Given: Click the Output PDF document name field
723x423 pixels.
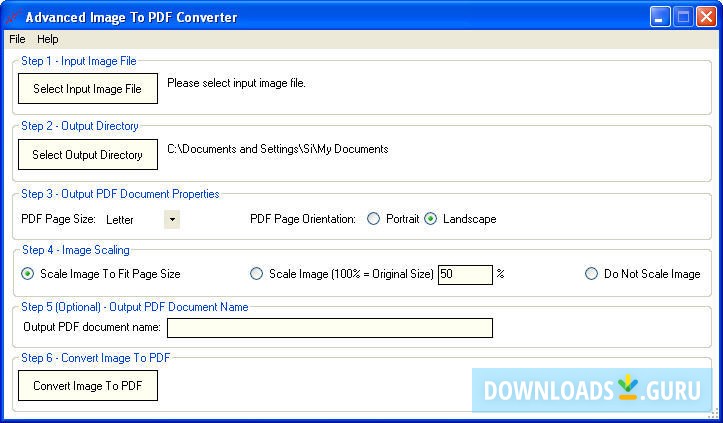Looking at the screenshot, I should click(330, 328).
